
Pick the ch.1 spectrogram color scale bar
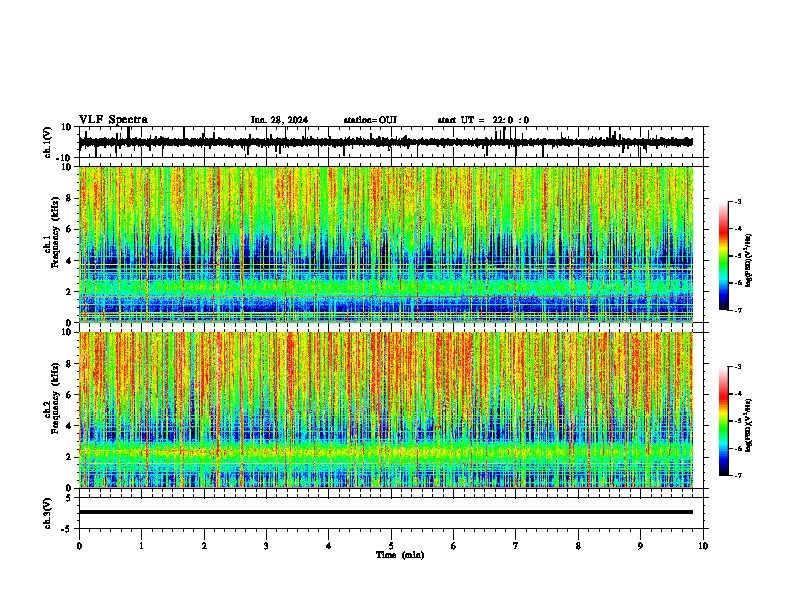click(x=723, y=256)
